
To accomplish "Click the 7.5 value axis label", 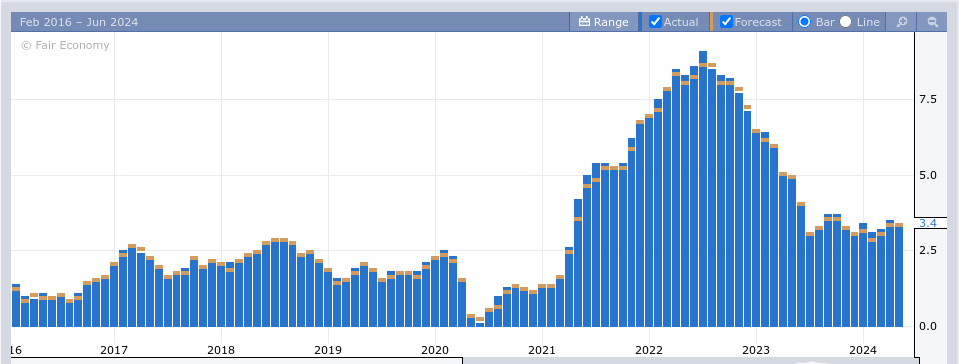I will [928, 100].
